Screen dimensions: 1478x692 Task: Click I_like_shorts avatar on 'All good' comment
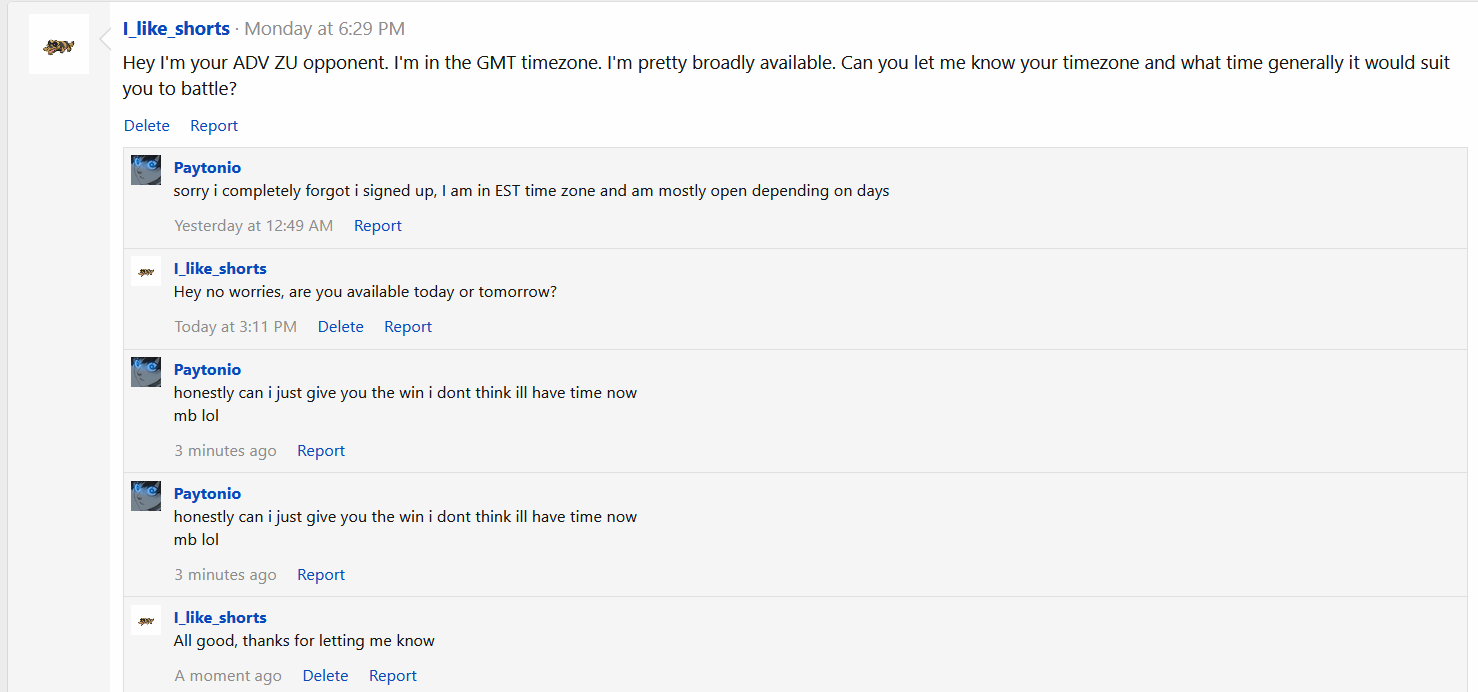(146, 620)
